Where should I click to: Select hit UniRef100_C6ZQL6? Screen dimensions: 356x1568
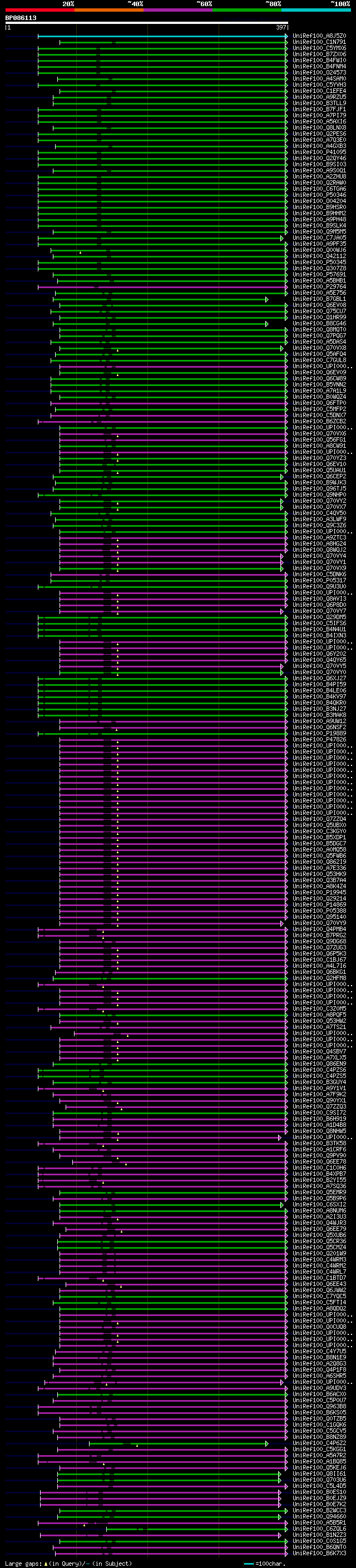pos(319,1529)
